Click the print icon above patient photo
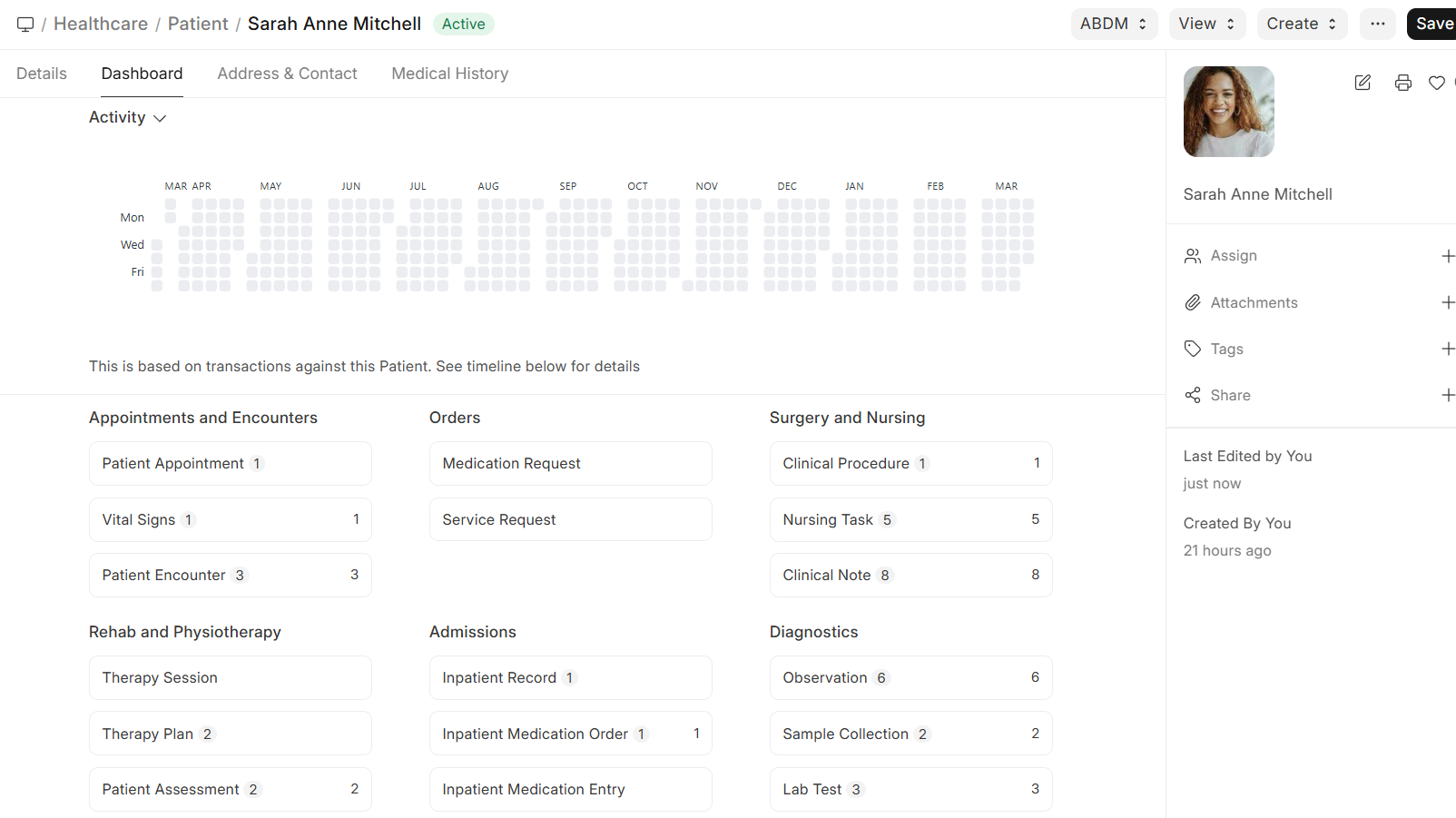1456x818 pixels. point(1402,82)
